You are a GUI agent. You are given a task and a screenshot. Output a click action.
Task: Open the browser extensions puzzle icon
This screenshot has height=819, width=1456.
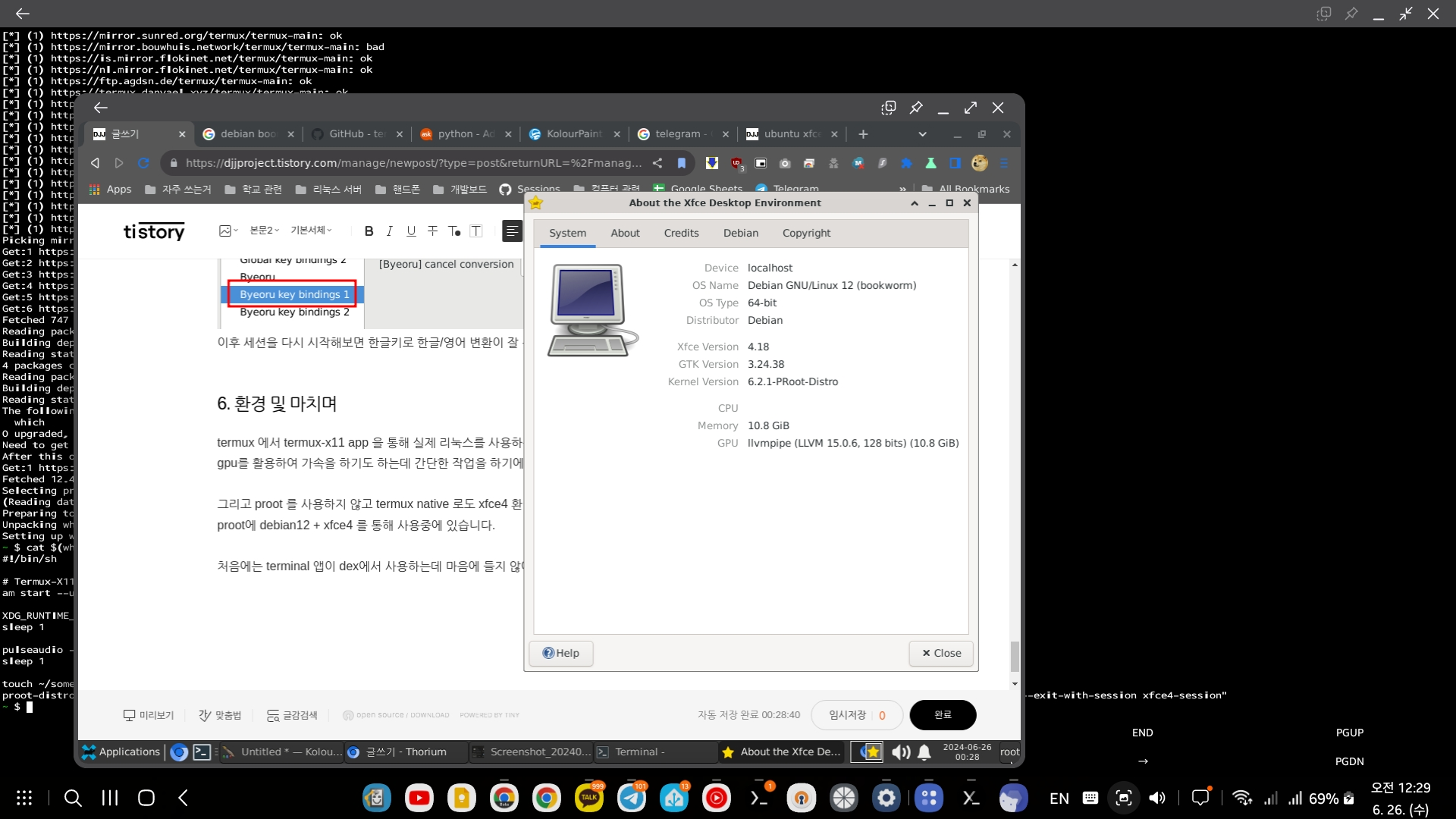coord(906,163)
